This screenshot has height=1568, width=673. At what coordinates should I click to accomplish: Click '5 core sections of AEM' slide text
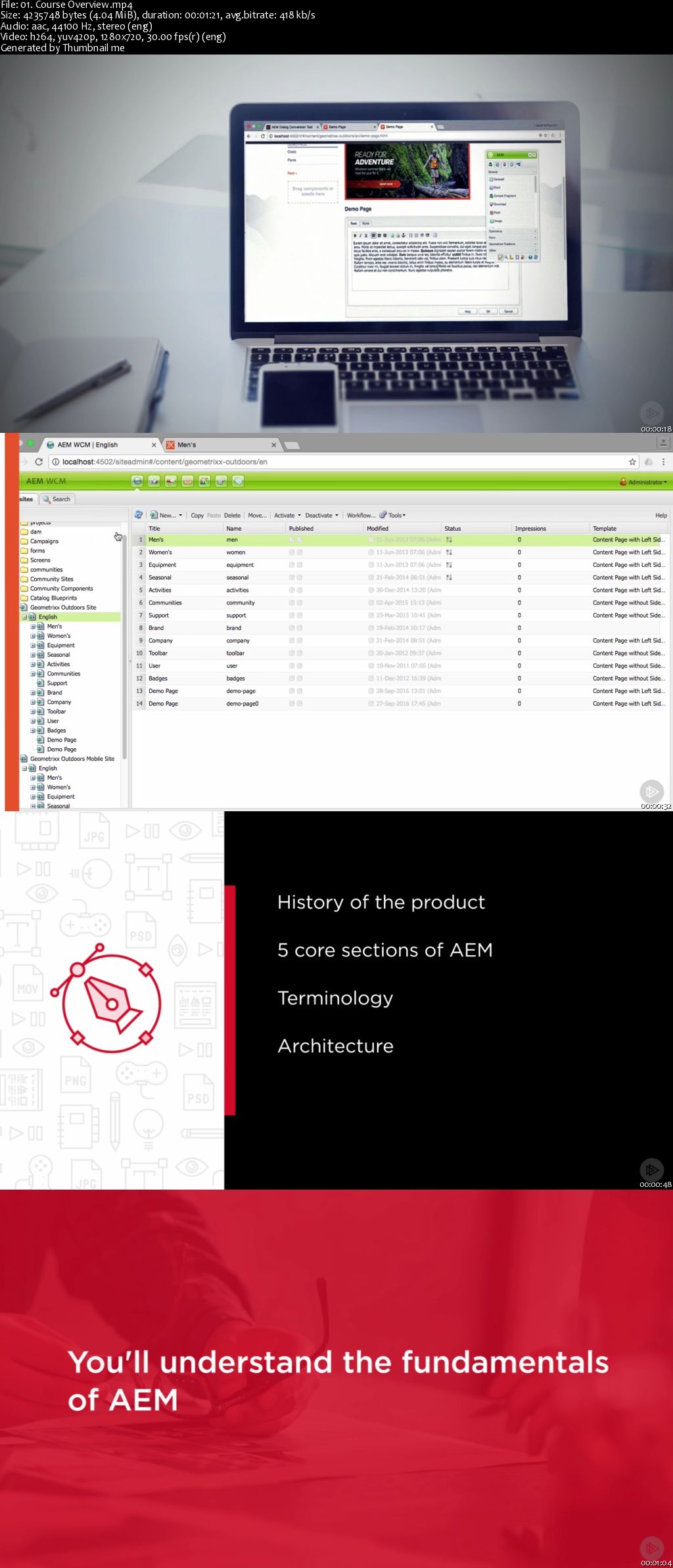pyautogui.click(x=385, y=950)
